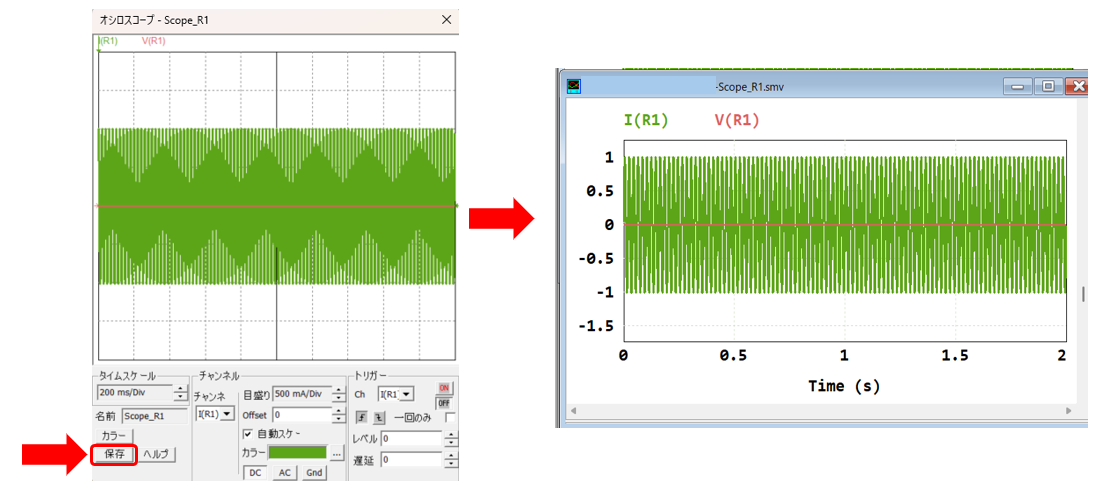
Task: Select DC coupling mode
Action: [x=255, y=473]
